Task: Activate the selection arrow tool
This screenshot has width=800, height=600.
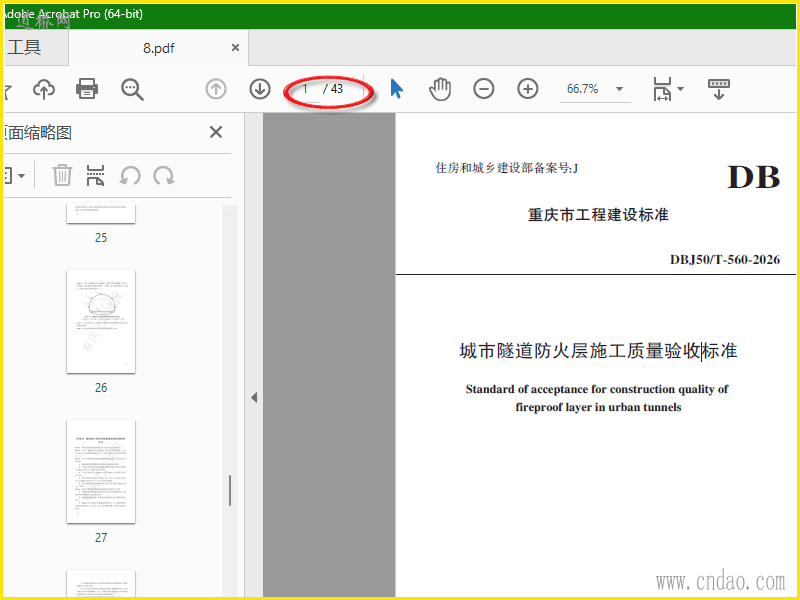Action: pos(396,89)
